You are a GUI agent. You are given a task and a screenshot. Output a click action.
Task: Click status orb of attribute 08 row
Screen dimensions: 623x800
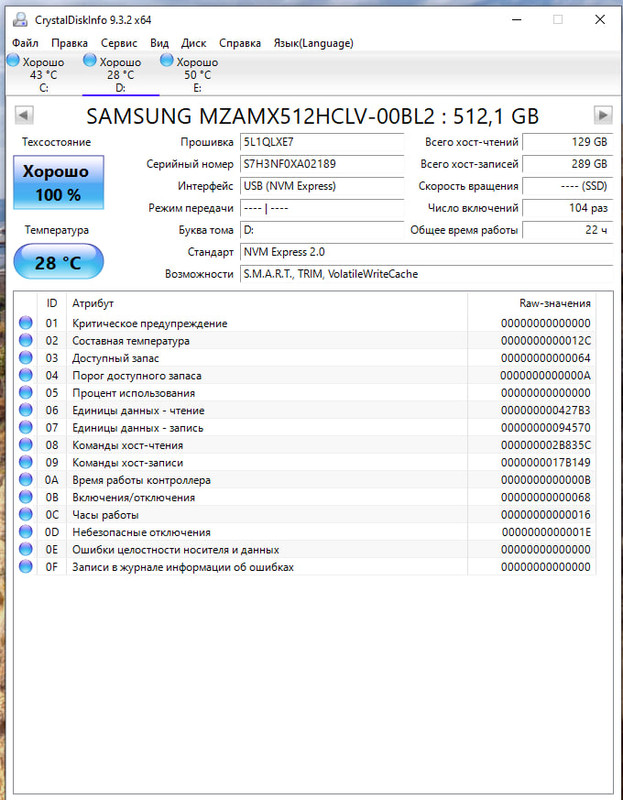(x=26, y=445)
